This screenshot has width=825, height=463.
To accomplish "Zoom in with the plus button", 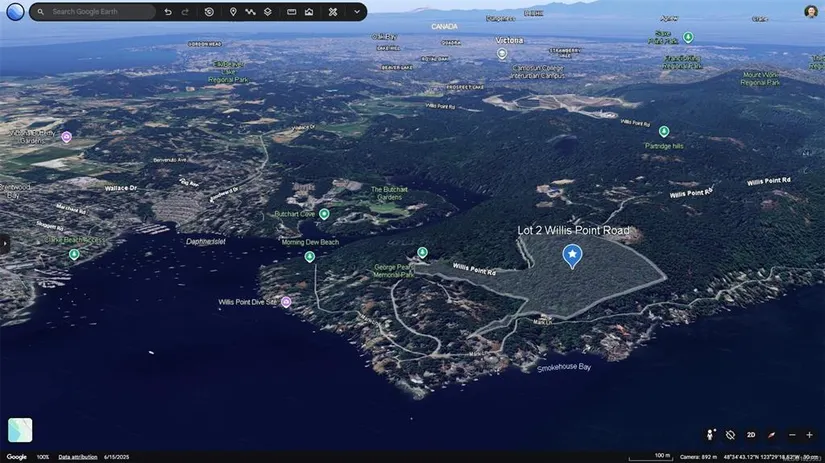I will [x=810, y=435].
